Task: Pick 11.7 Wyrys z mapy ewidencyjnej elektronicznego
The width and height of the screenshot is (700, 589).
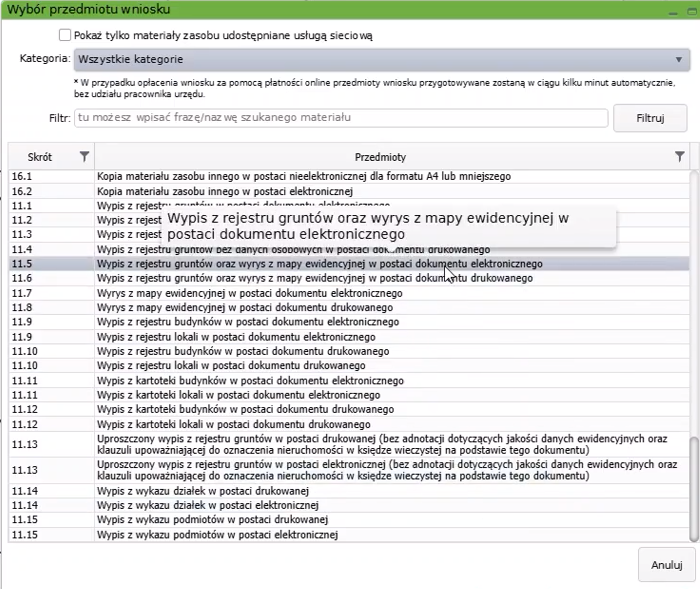Action: tap(249, 293)
